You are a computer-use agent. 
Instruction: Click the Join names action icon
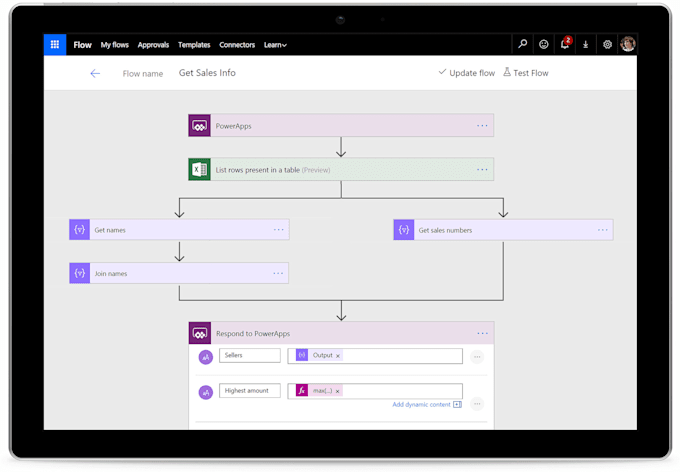pos(80,273)
